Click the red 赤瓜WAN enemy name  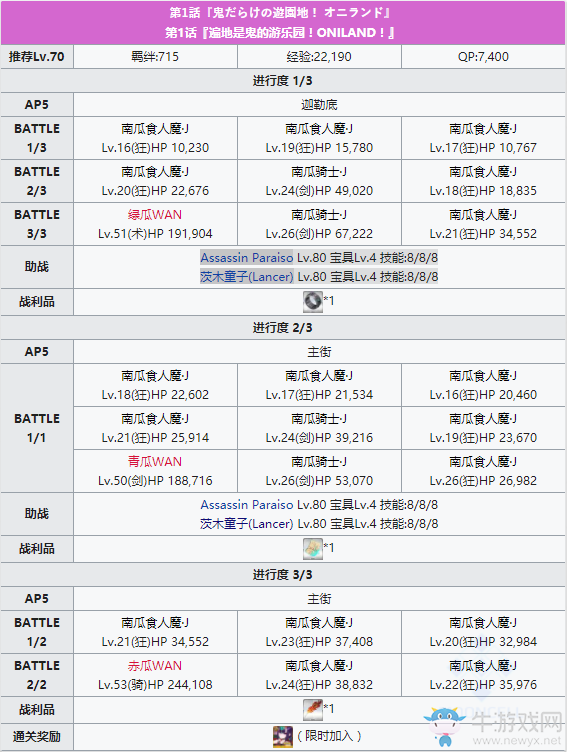coord(155,666)
